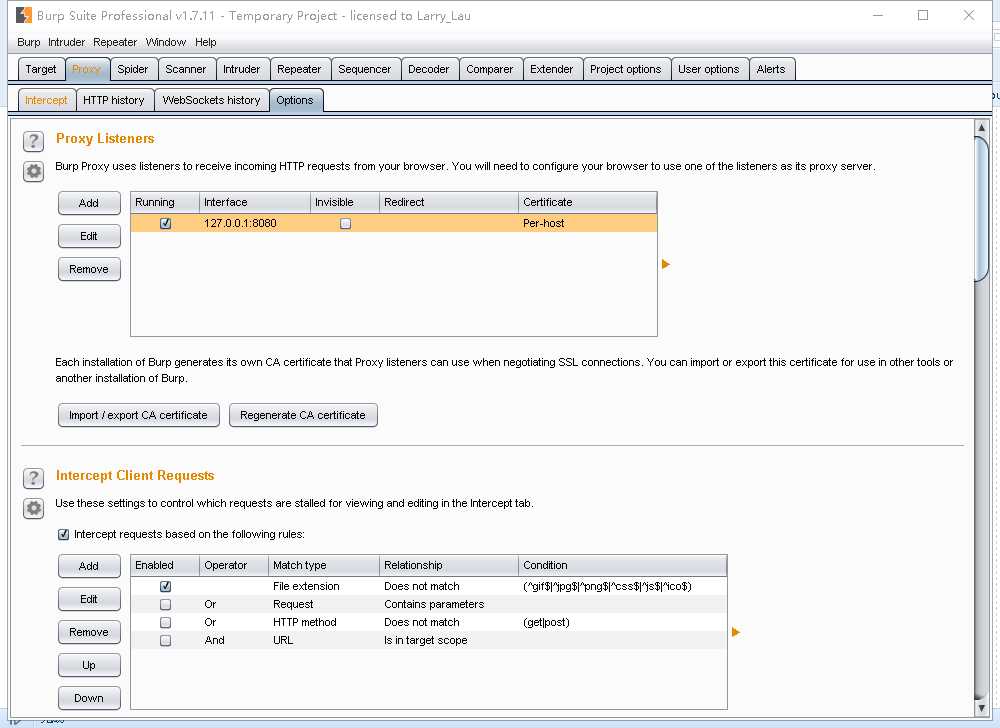
Task: Enable the HTTP method rule checkbox
Action: click(x=166, y=622)
